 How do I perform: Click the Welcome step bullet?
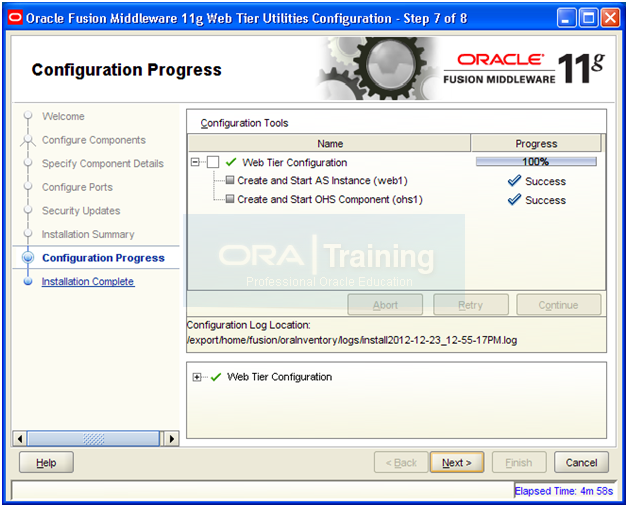click(x=28, y=116)
